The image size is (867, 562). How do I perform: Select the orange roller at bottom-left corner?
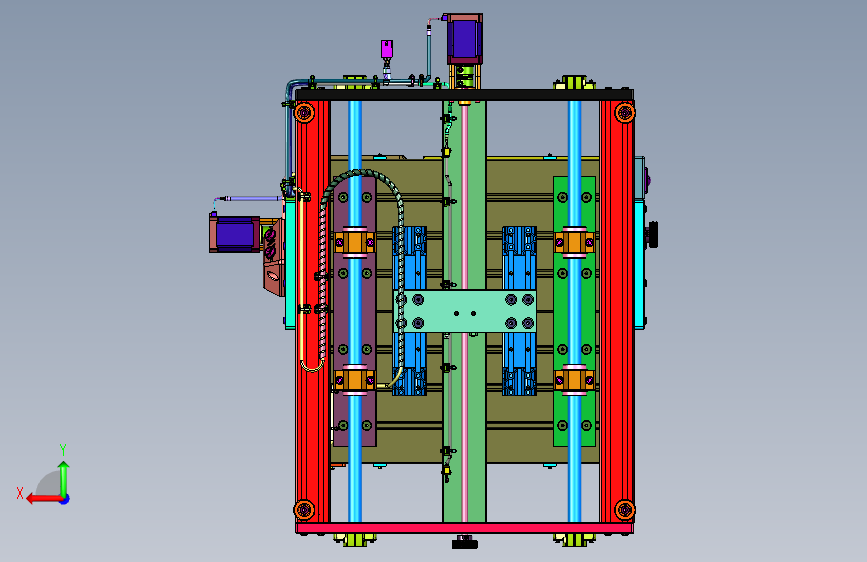click(x=304, y=509)
